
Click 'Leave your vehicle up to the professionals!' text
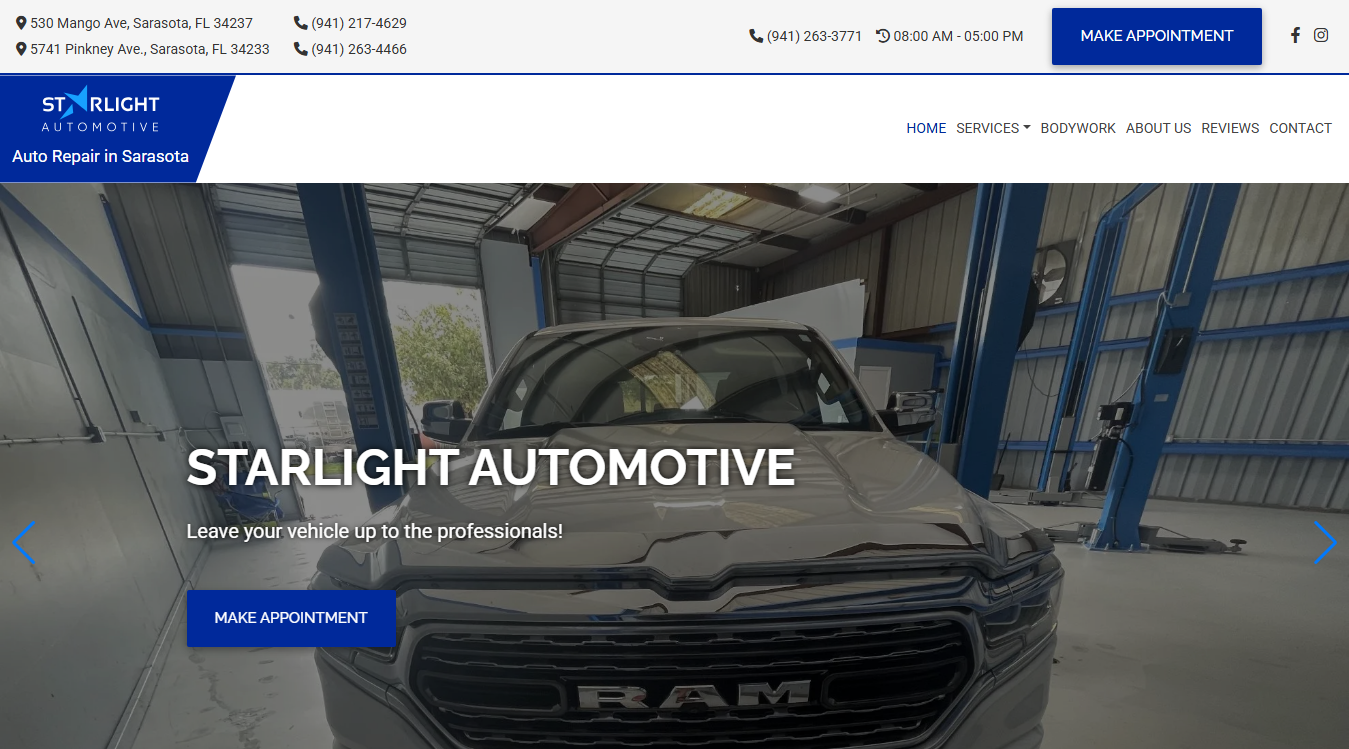click(x=374, y=531)
